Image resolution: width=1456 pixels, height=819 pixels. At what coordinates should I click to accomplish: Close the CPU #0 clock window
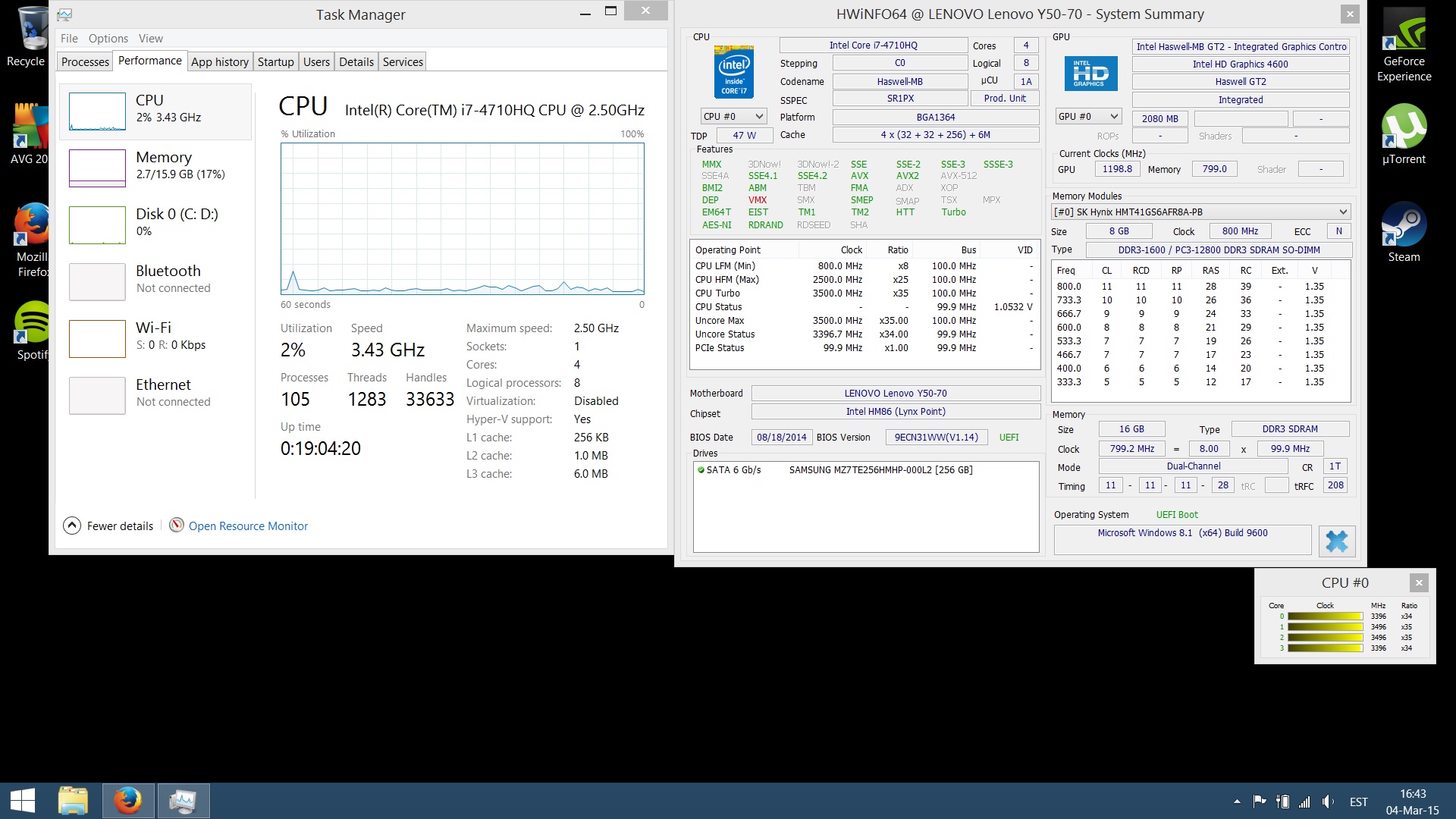coord(1418,582)
